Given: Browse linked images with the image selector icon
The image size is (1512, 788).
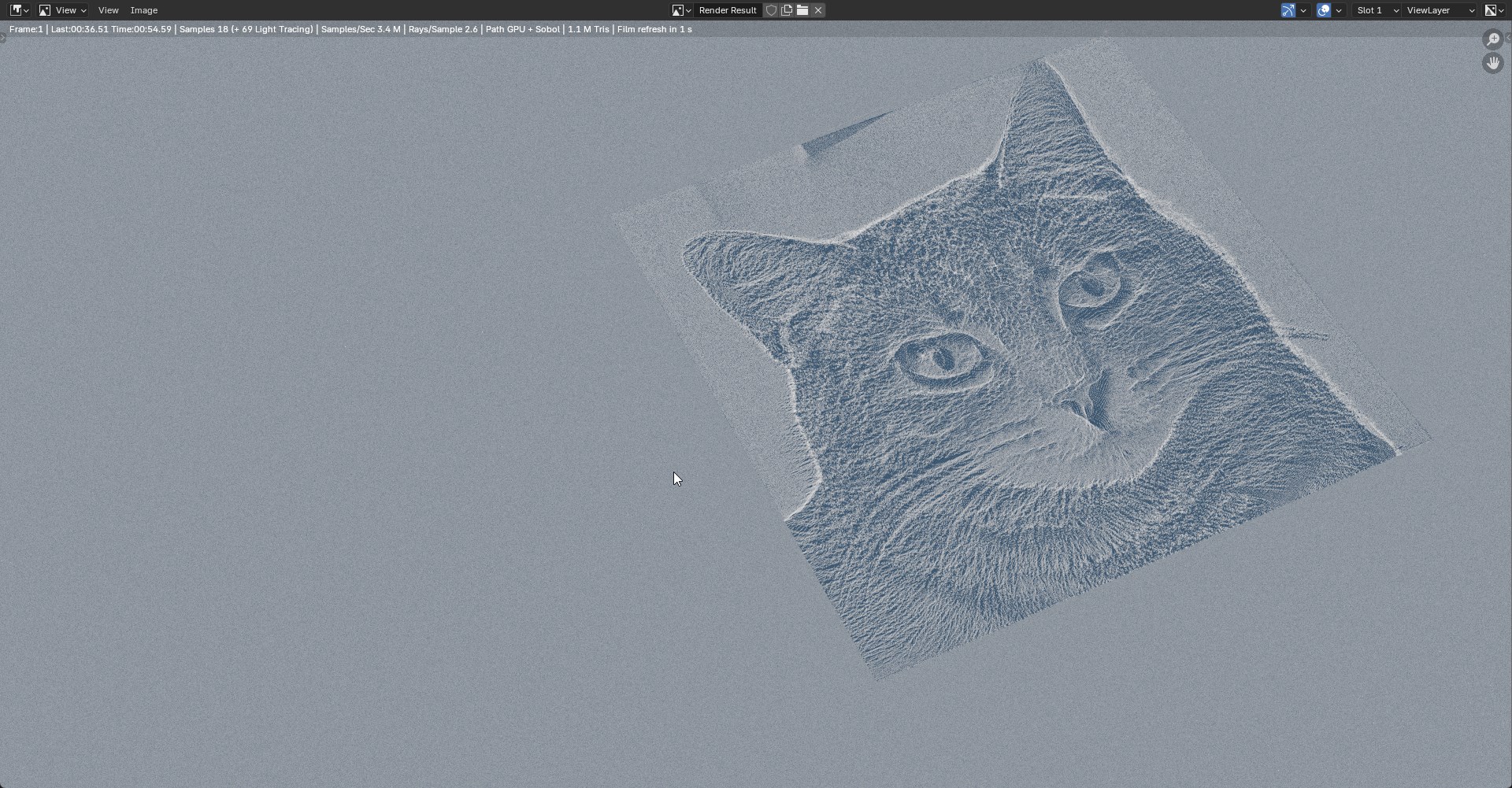Looking at the screenshot, I should click(x=681, y=10).
